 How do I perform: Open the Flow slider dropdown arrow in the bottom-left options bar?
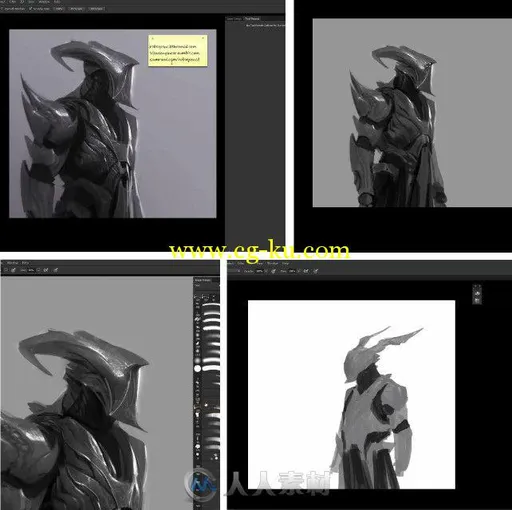point(39,270)
